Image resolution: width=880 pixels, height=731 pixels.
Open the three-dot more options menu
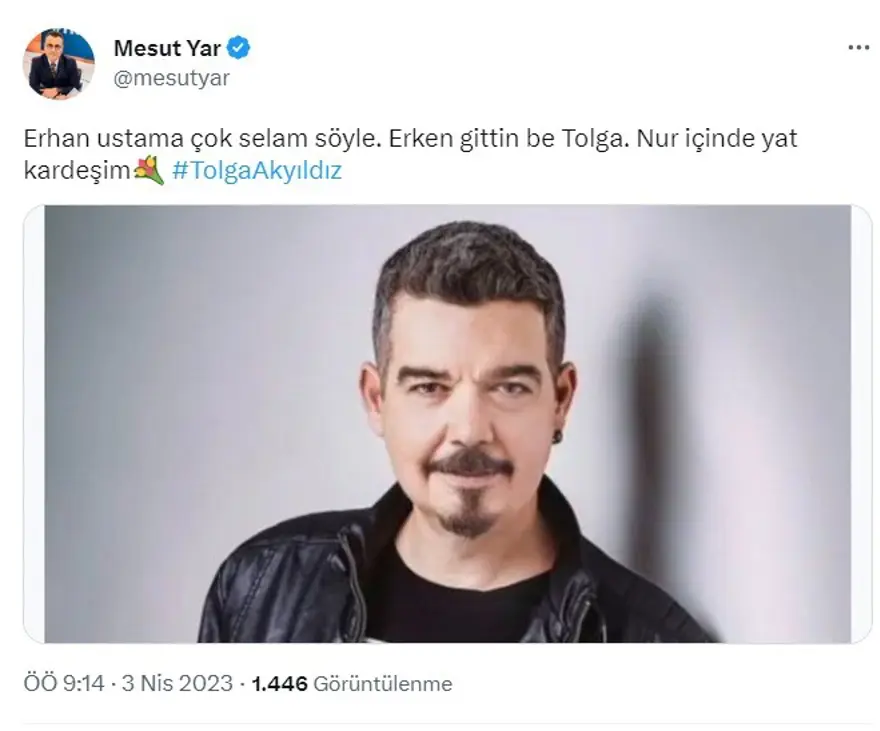(858, 48)
